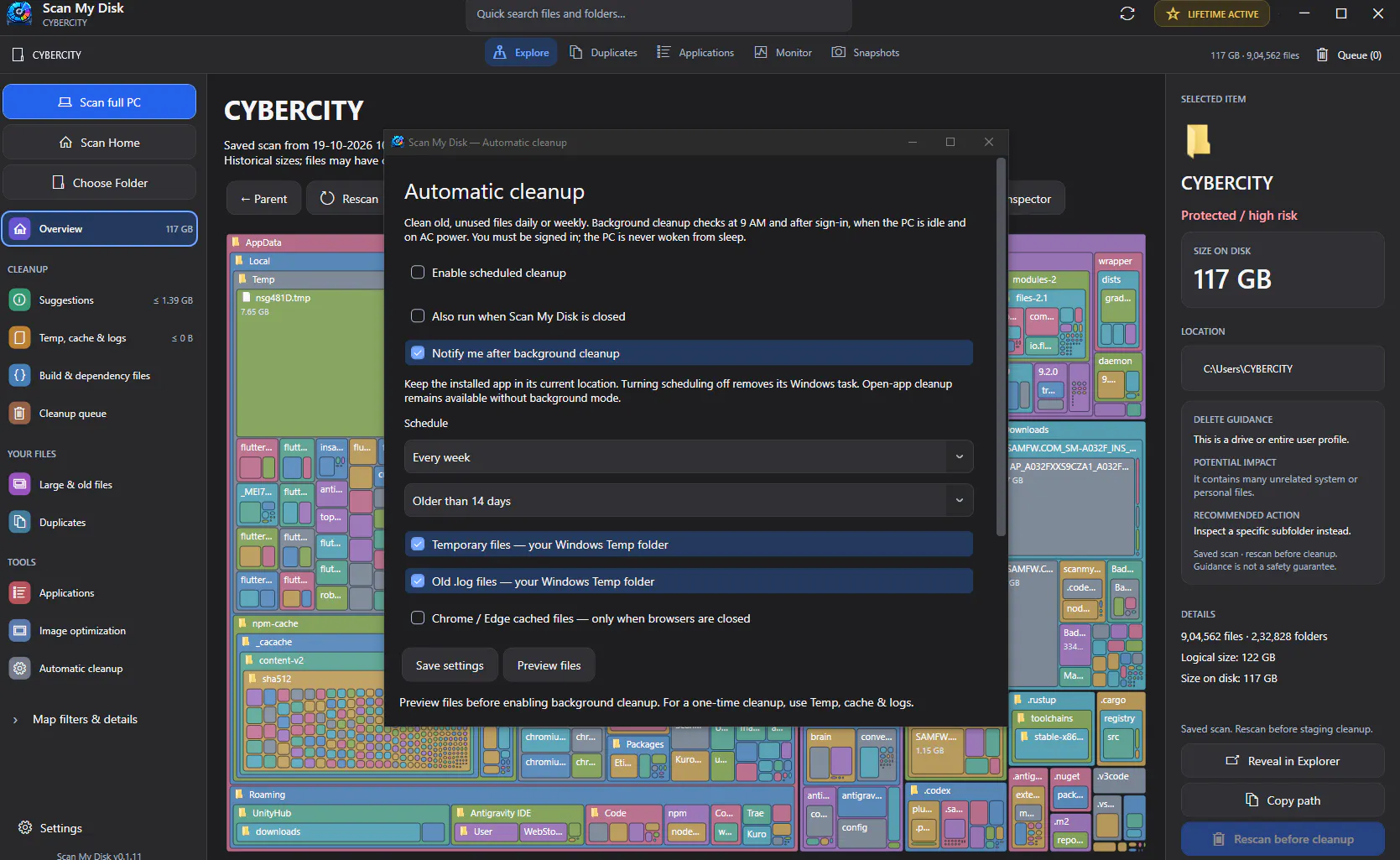Check Also run when Scan My Disk is closed
The height and width of the screenshot is (860, 1400).
[x=418, y=316]
